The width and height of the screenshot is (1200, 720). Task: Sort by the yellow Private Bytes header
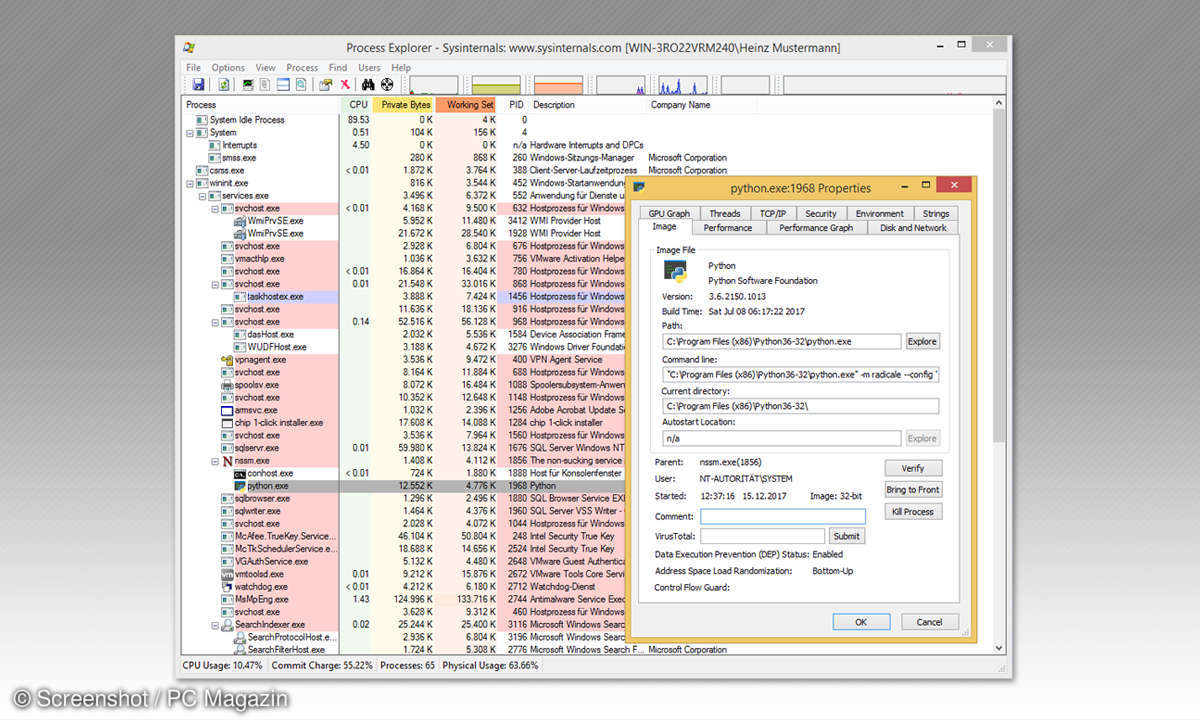click(x=404, y=104)
